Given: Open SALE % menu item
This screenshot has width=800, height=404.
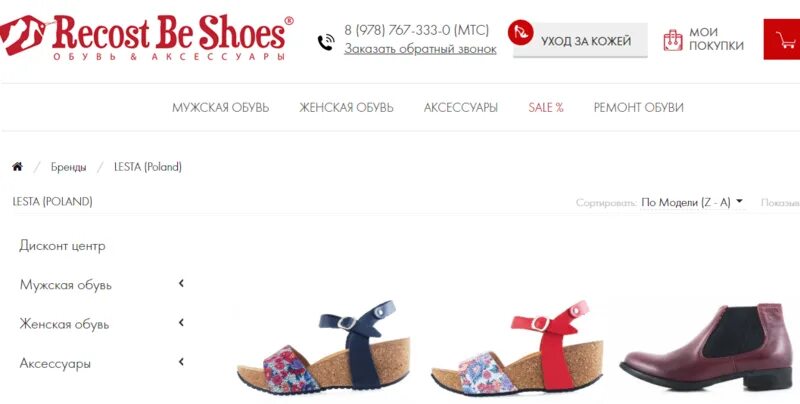Looking at the screenshot, I should (546, 108).
